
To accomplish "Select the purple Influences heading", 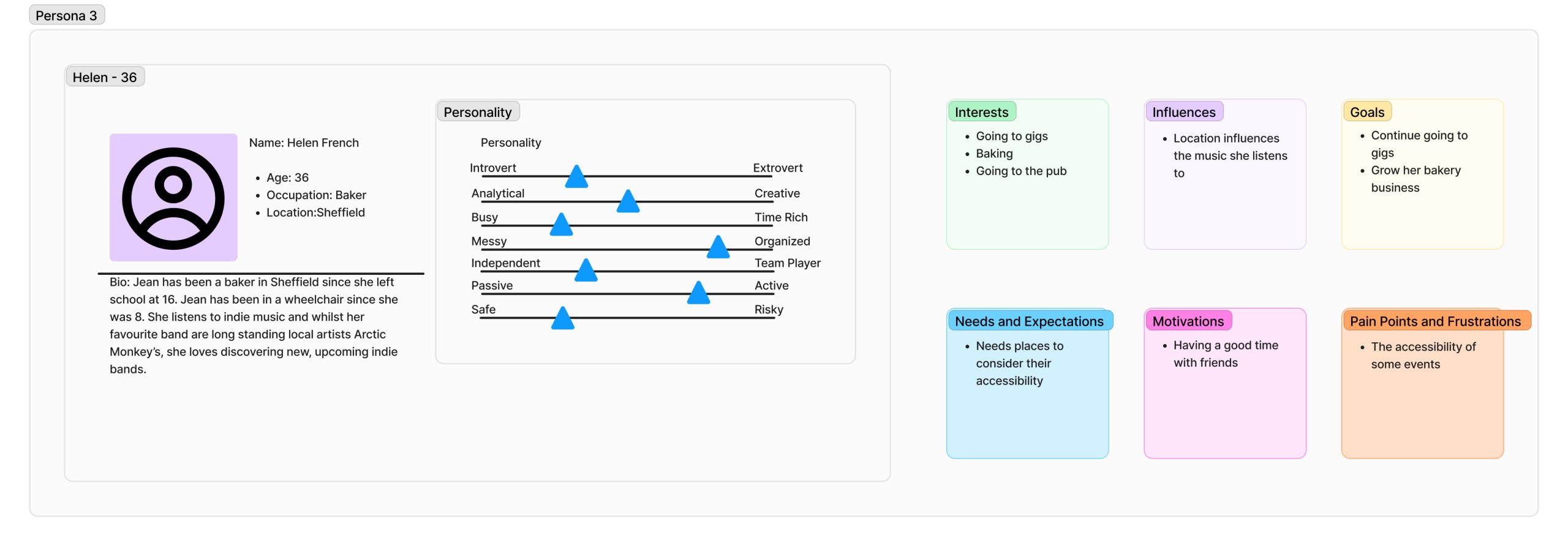I will pos(1183,112).
